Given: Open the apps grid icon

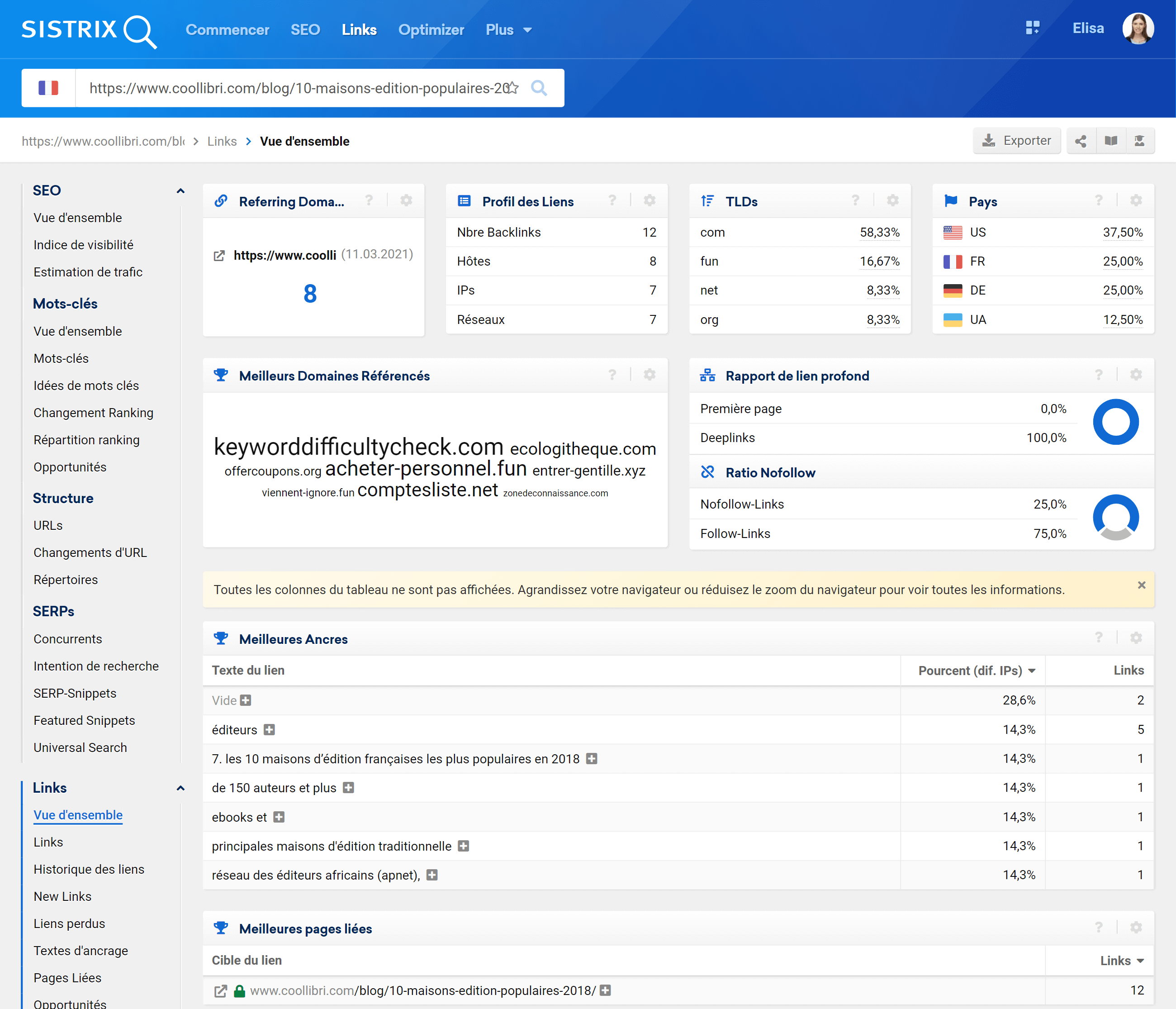Looking at the screenshot, I should [x=1033, y=28].
